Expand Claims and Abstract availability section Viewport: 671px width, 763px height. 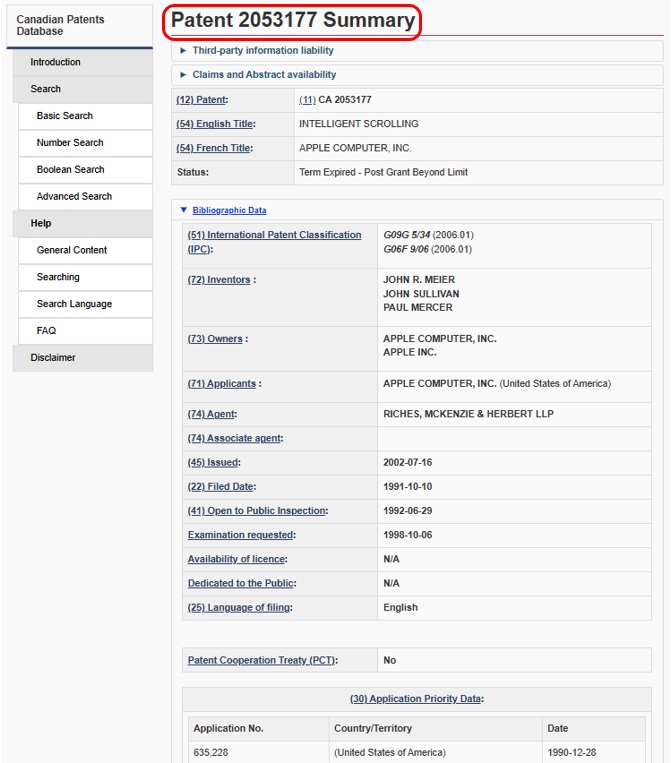pyautogui.click(x=264, y=75)
